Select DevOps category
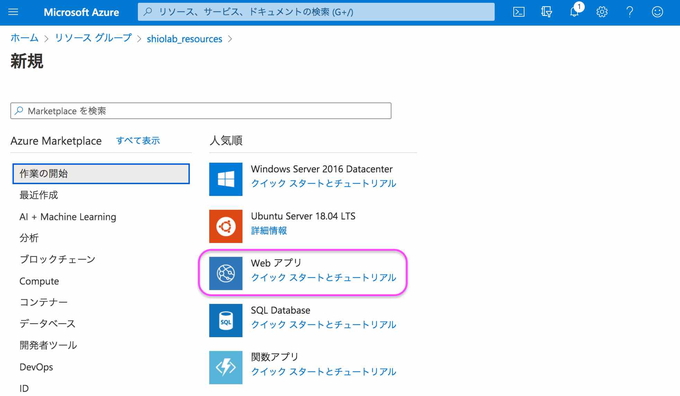 (36, 367)
